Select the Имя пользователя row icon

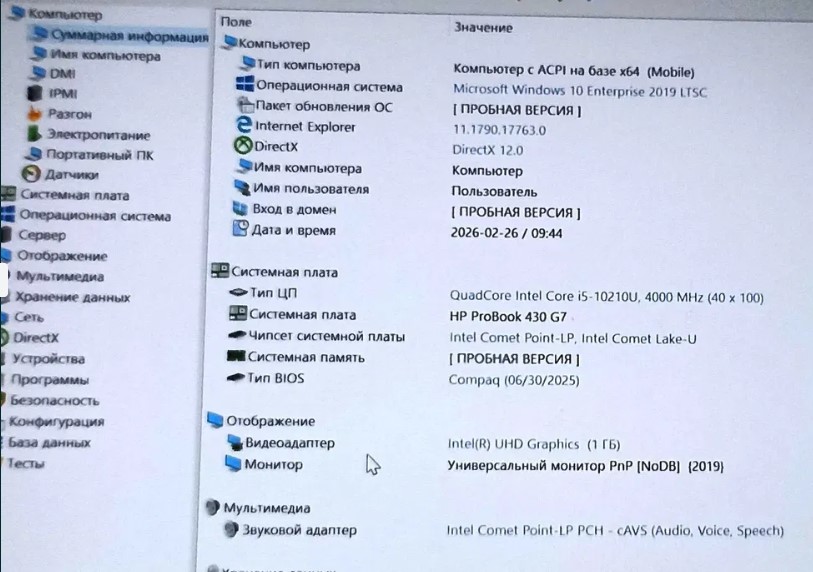pyautogui.click(x=242, y=188)
